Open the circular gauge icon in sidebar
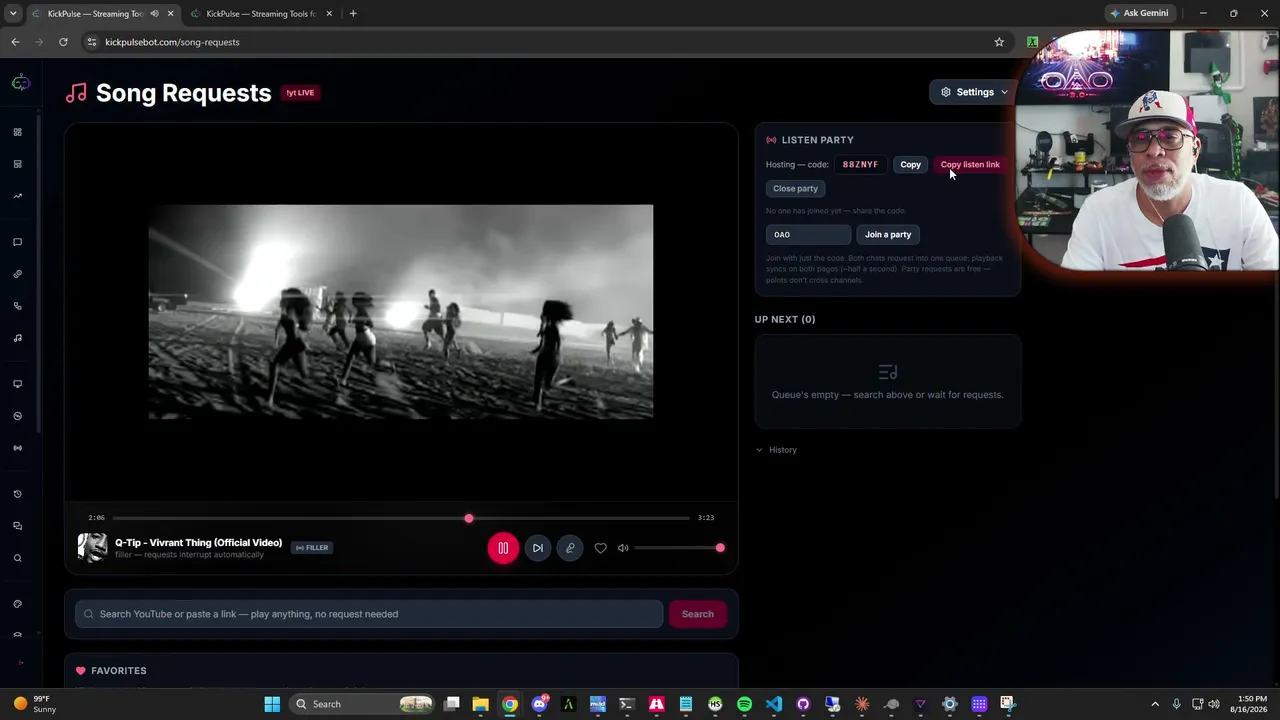The height and width of the screenshot is (720, 1280). [x=17, y=416]
